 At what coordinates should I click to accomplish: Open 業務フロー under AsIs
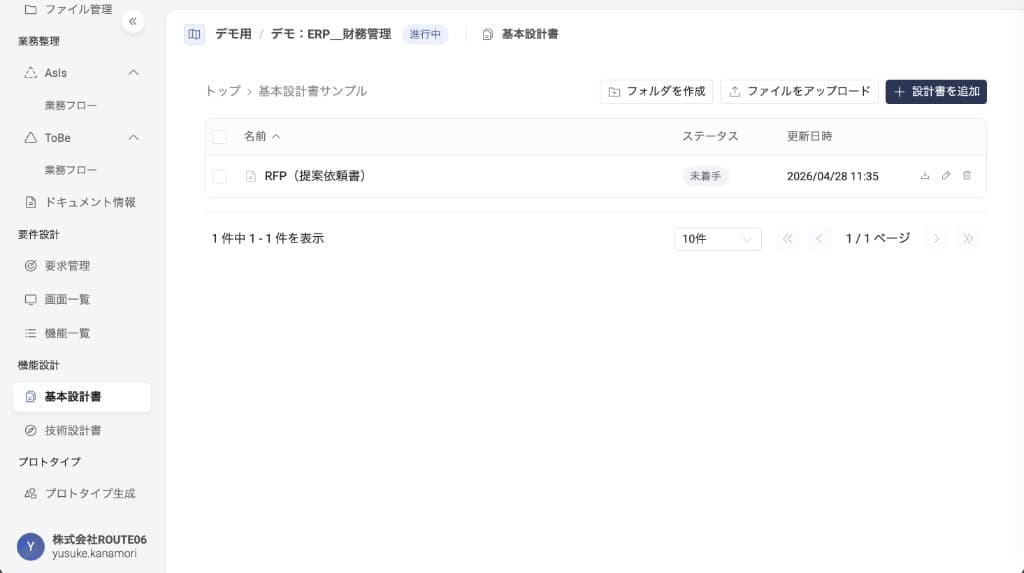71,105
